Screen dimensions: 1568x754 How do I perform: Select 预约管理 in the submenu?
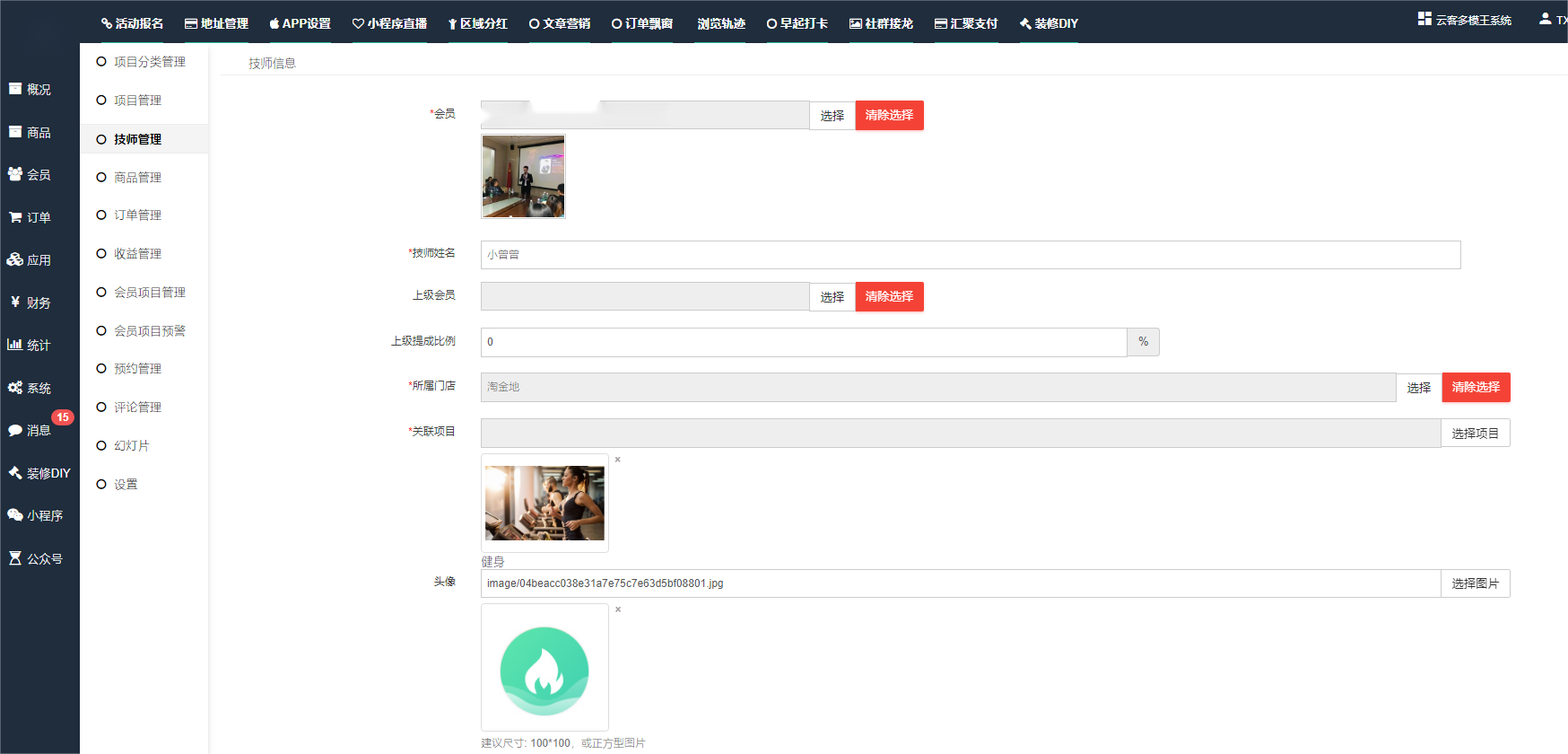137,369
